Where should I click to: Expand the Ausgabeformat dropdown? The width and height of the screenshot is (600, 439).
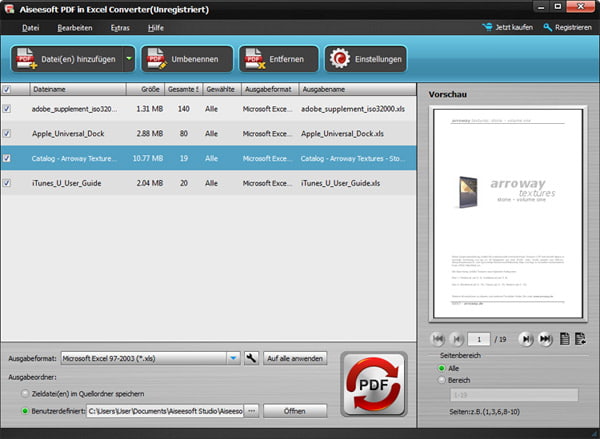tap(232, 357)
